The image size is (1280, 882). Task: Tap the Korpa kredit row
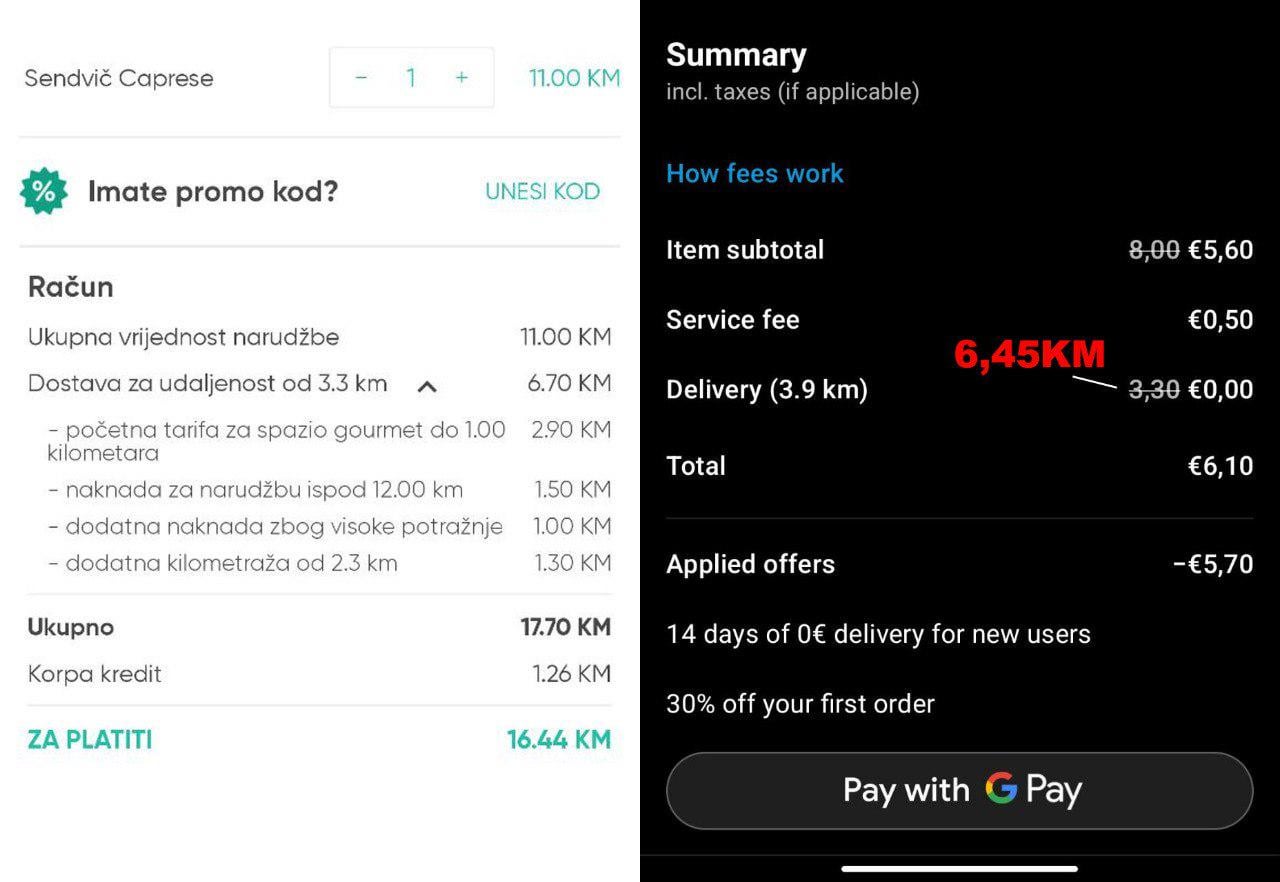[x=95, y=674]
